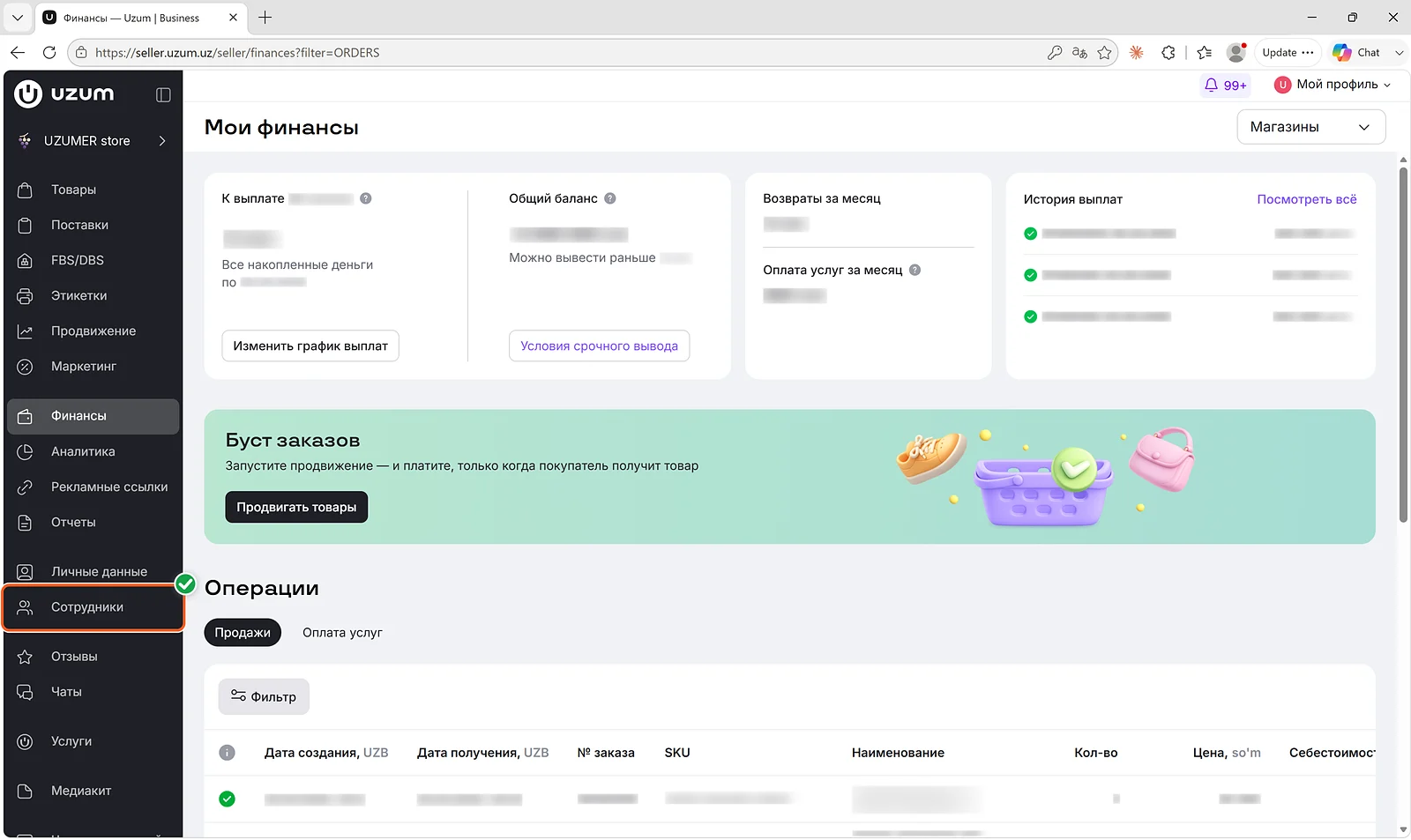Viewport: 1411px width, 840px height.
Task: Open the Фильтр button
Action: 264,696
